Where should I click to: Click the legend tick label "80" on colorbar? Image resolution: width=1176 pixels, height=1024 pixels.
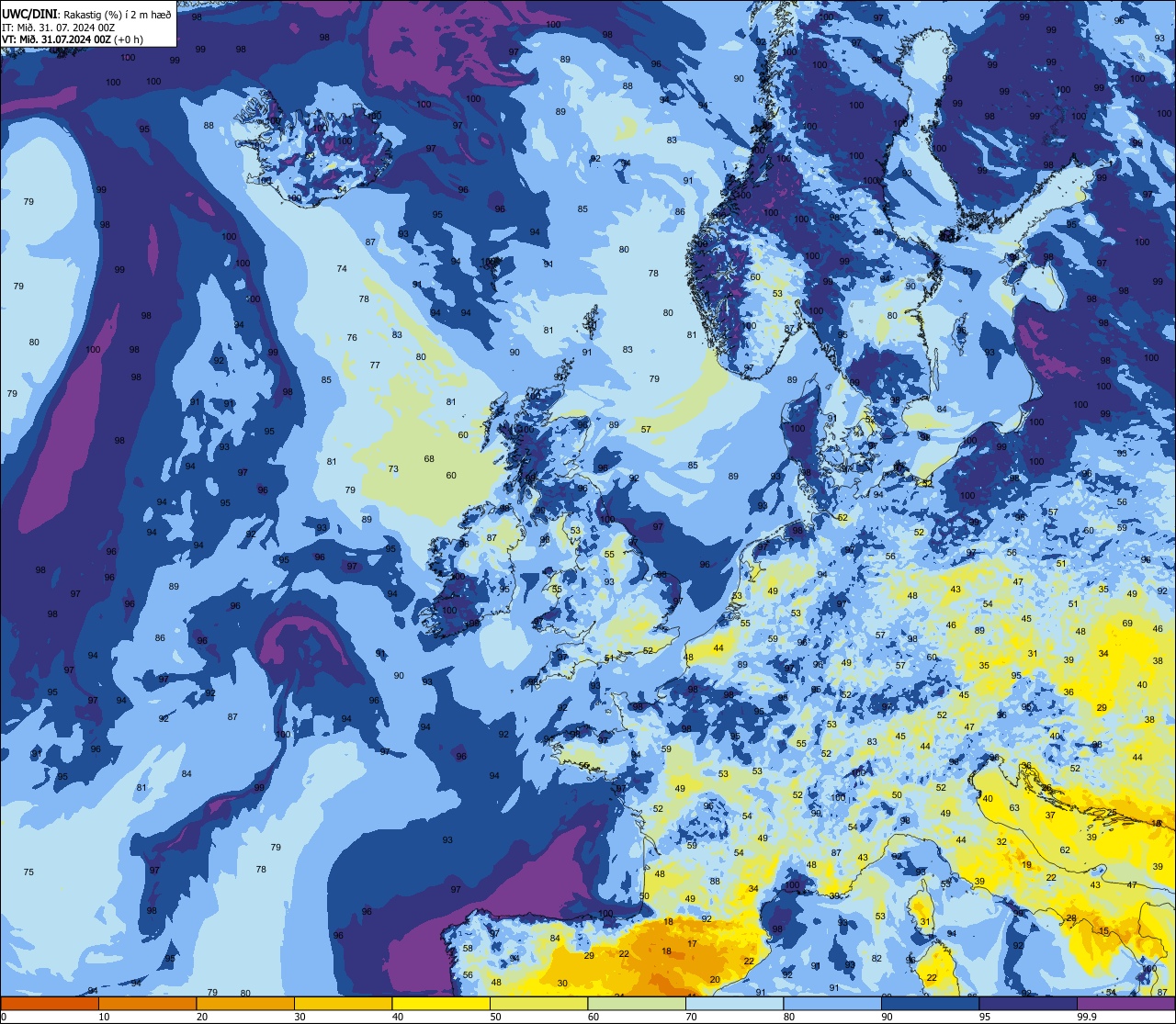point(789,1017)
